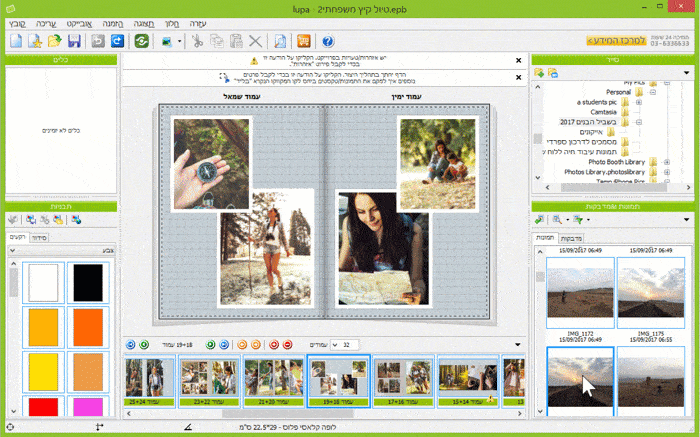Image resolution: width=700 pixels, height=437 pixels.
Task: Click the add folder icon in explorer panel
Action: tap(539, 73)
